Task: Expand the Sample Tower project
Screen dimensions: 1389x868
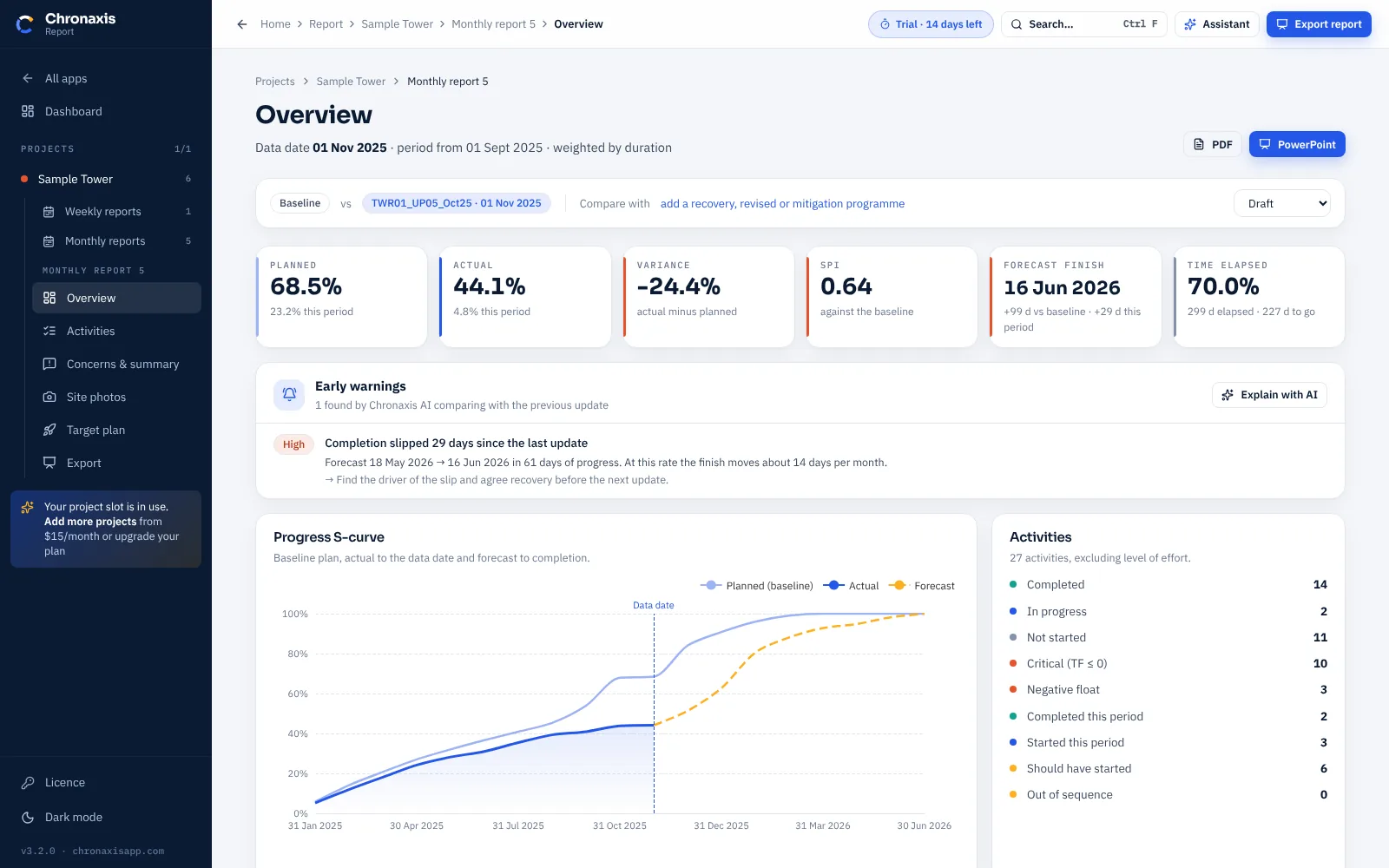Action: pyautogui.click(x=106, y=180)
